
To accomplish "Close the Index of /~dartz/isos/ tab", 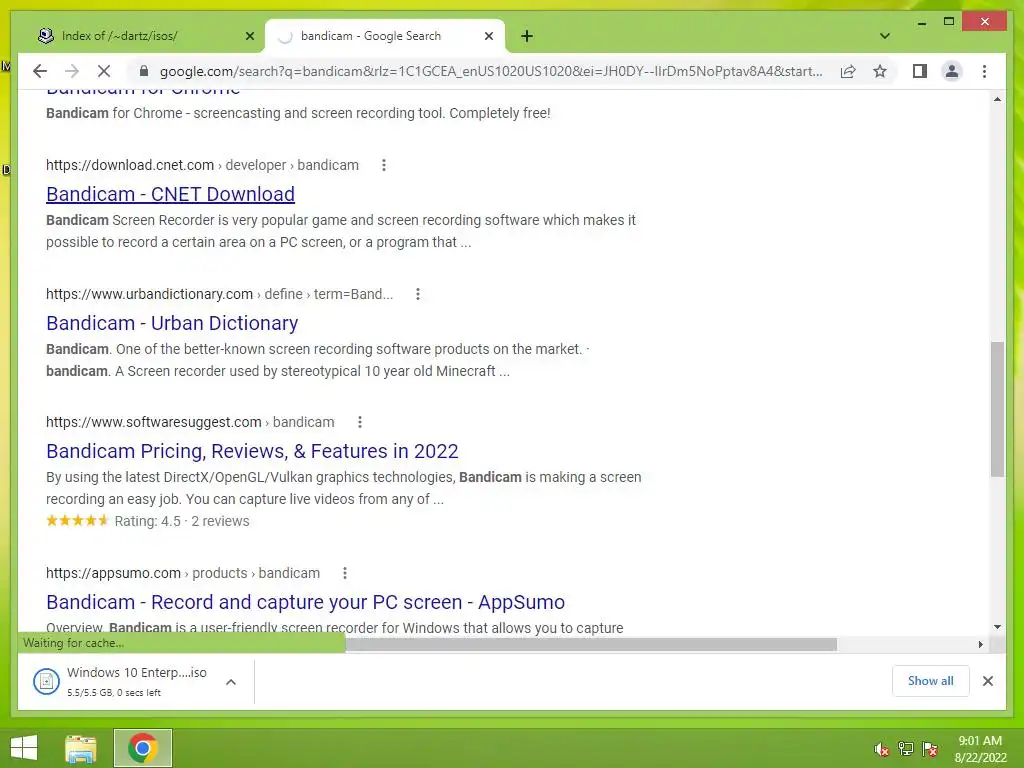I will (x=249, y=36).
